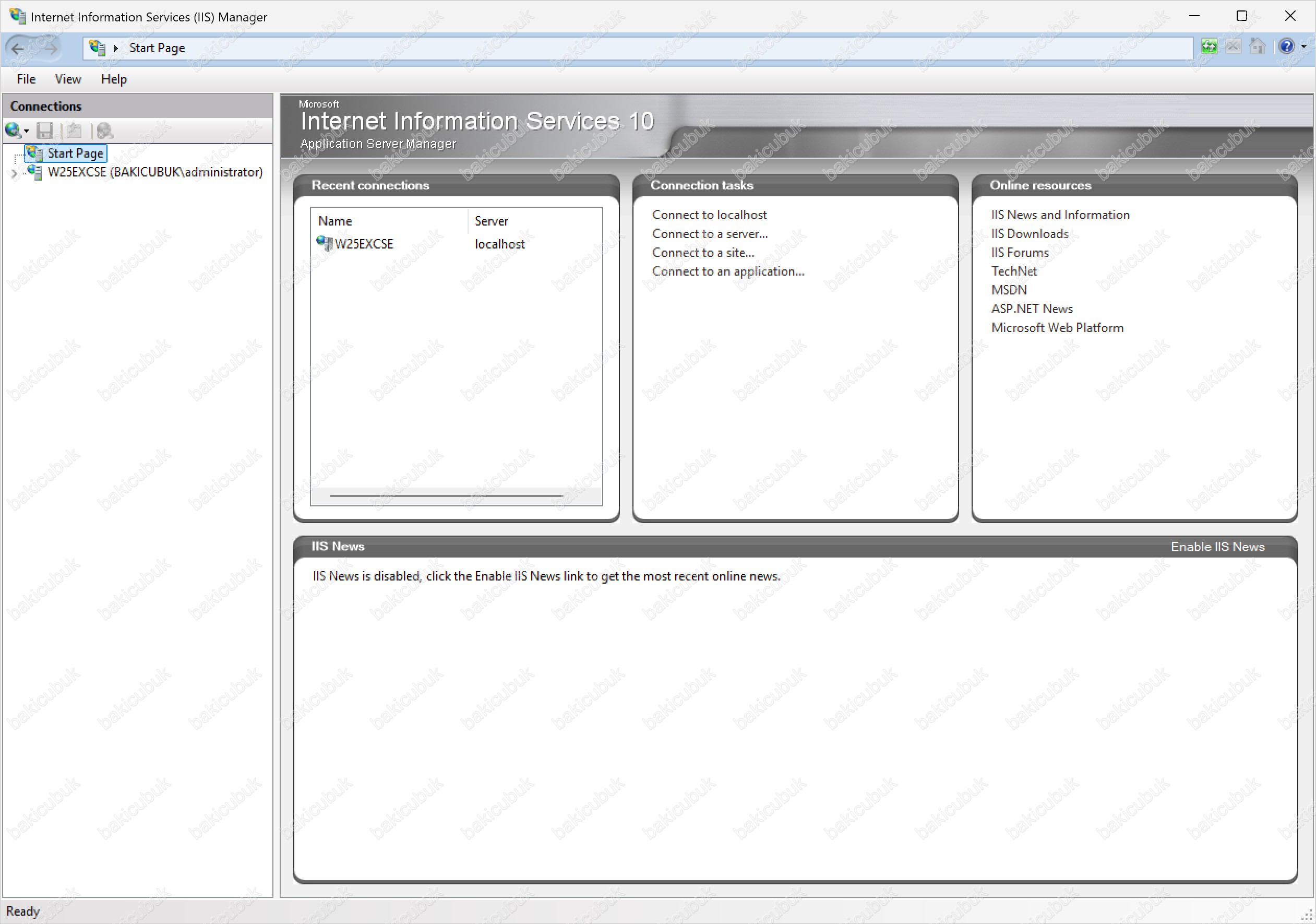
Task: Click the Ready status bar text
Action: click(x=23, y=911)
